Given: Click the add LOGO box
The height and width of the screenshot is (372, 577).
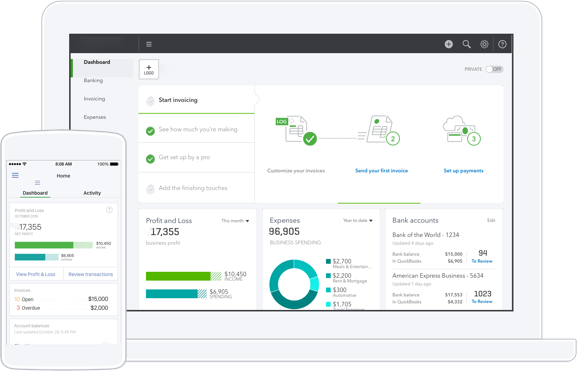Looking at the screenshot, I should click(149, 69).
